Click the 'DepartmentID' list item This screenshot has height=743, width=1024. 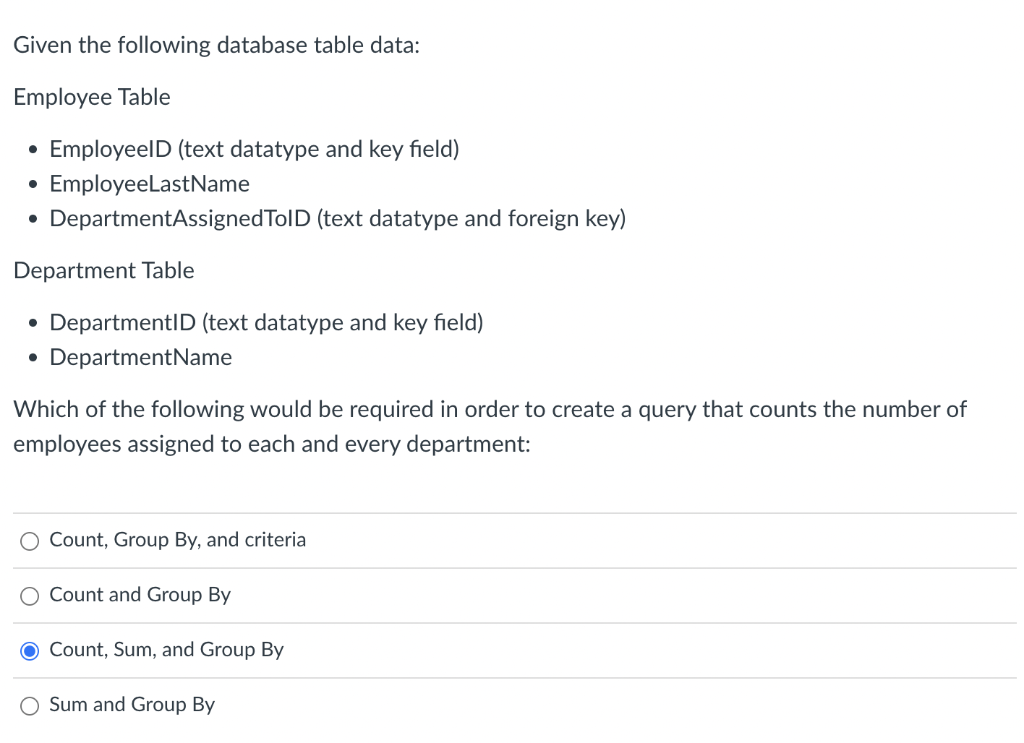(x=266, y=322)
